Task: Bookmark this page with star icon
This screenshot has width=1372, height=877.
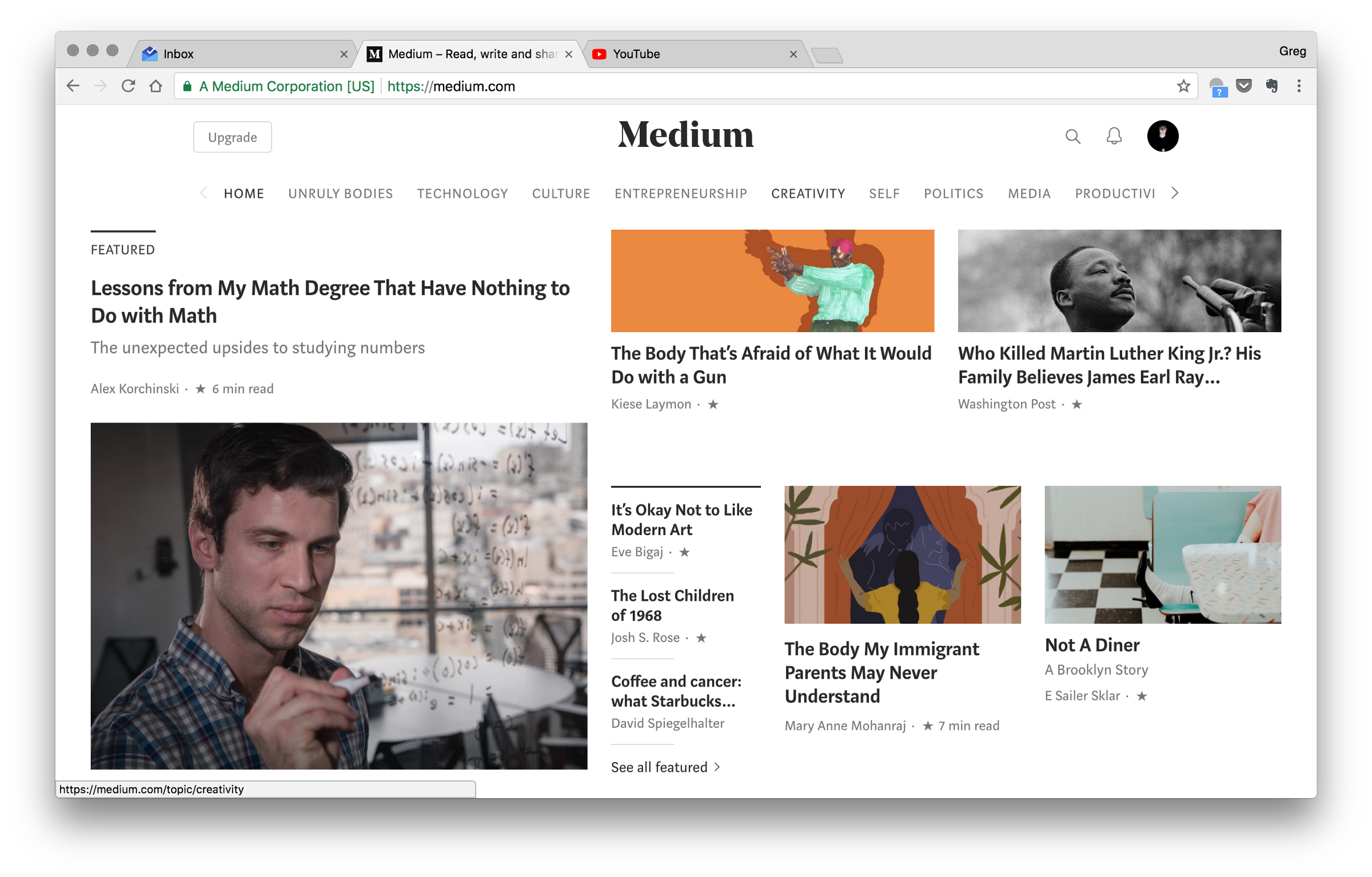Action: pyautogui.click(x=1183, y=86)
